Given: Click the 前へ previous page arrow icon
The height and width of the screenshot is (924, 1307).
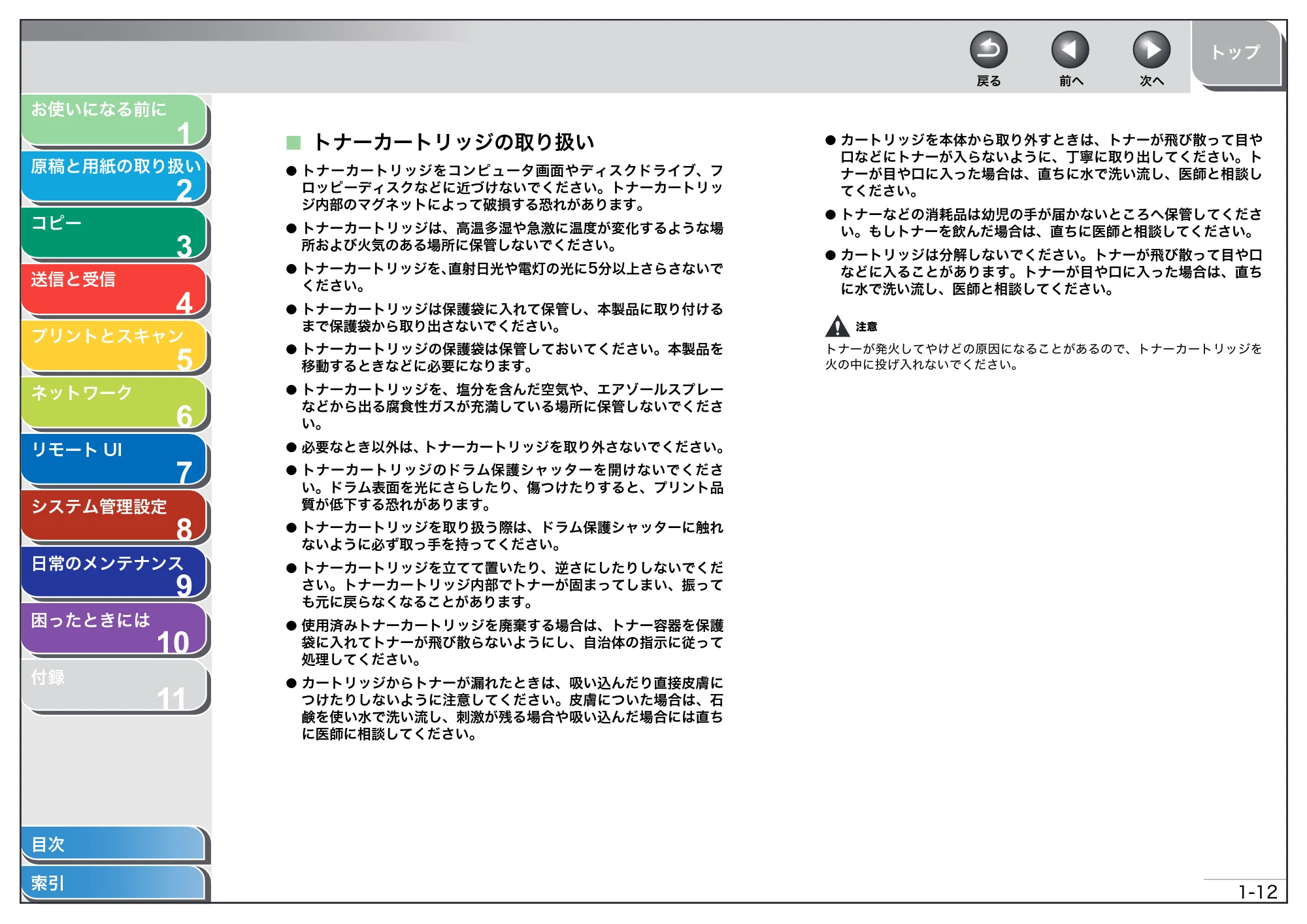Looking at the screenshot, I should coord(1070,50).
